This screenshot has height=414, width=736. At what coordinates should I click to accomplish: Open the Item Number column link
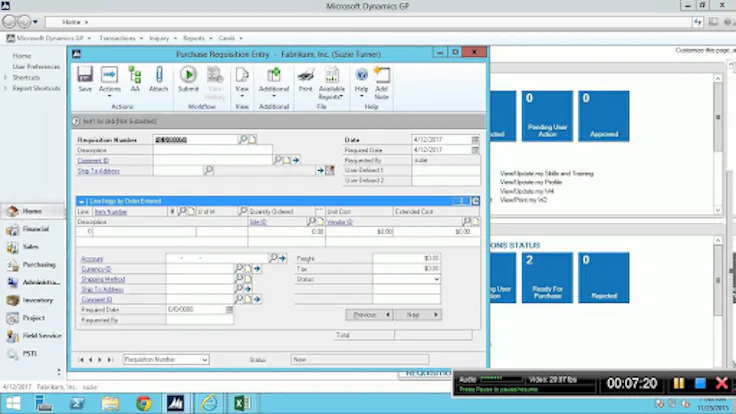(111, 212)
